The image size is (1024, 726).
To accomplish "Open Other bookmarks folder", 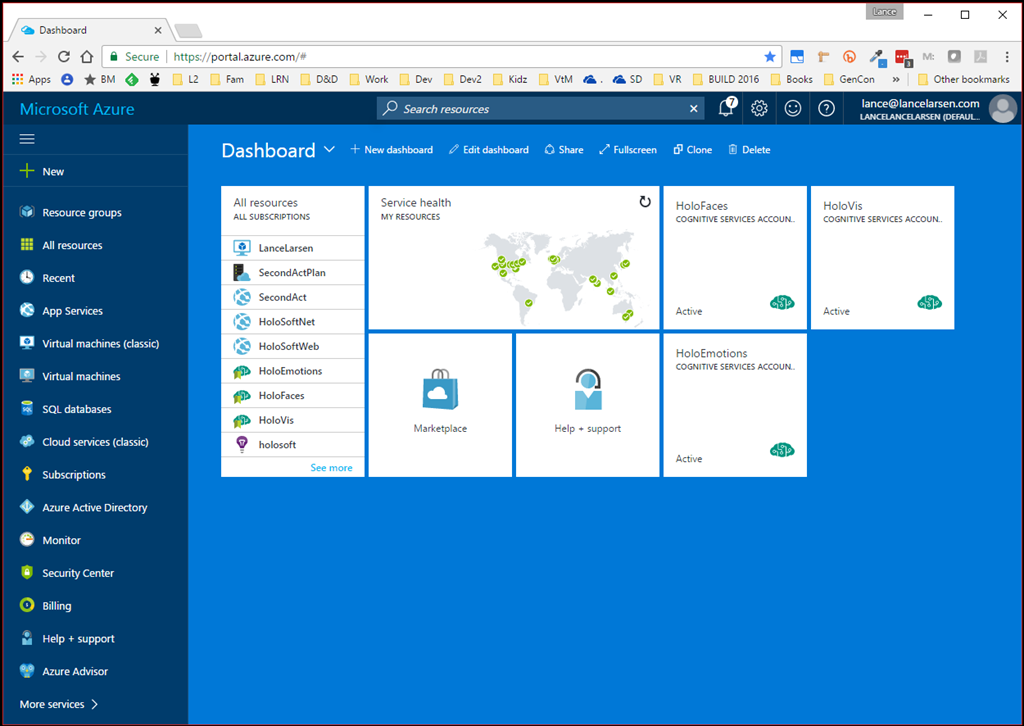I will coord(964,79).
